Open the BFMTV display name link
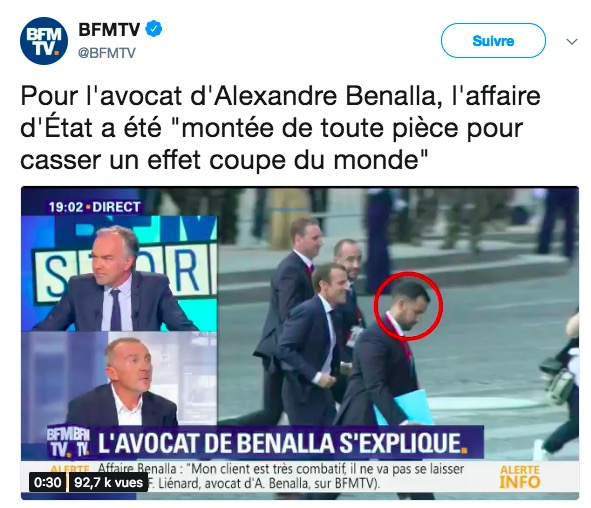 tap(109, 29)
